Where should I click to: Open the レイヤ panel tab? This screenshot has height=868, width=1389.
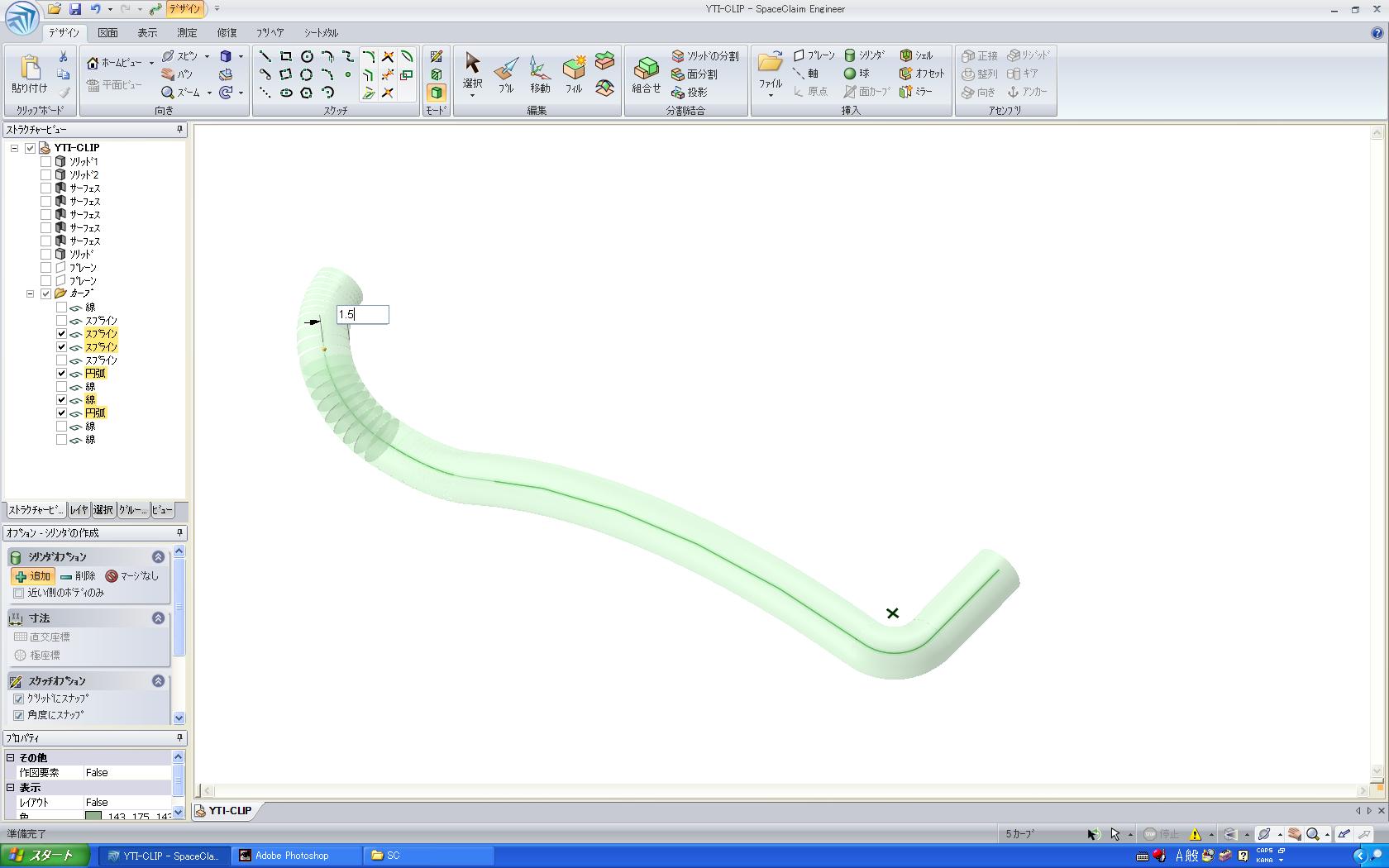pos(79,510)
